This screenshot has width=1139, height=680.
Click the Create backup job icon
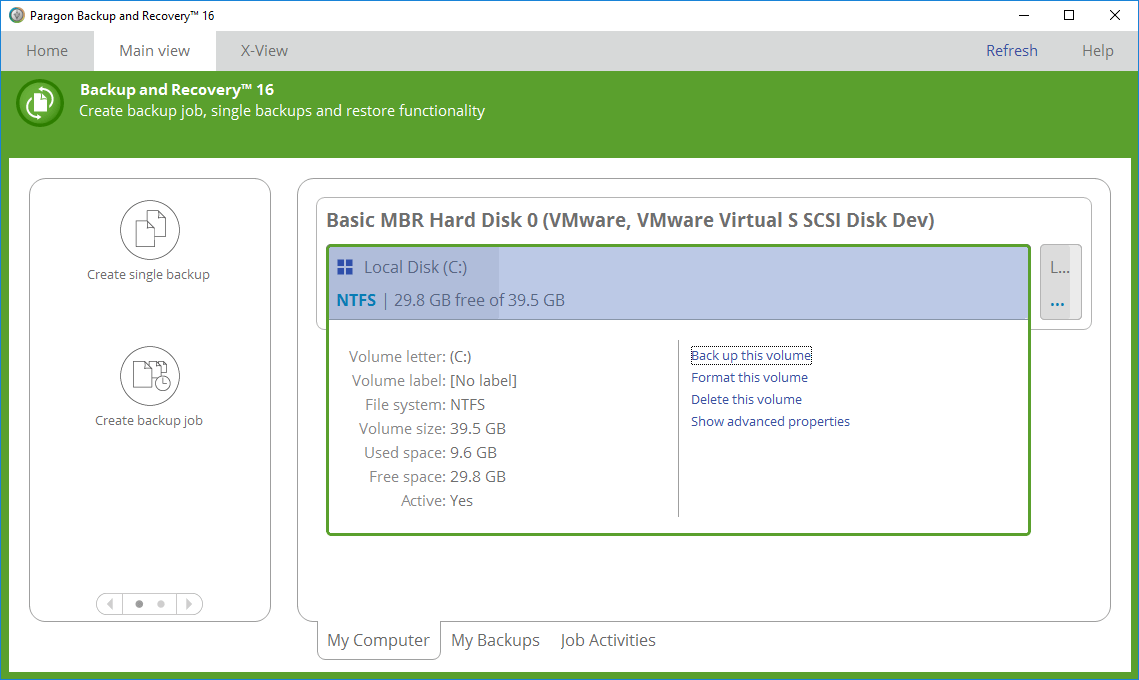click(x=150, y=376)
